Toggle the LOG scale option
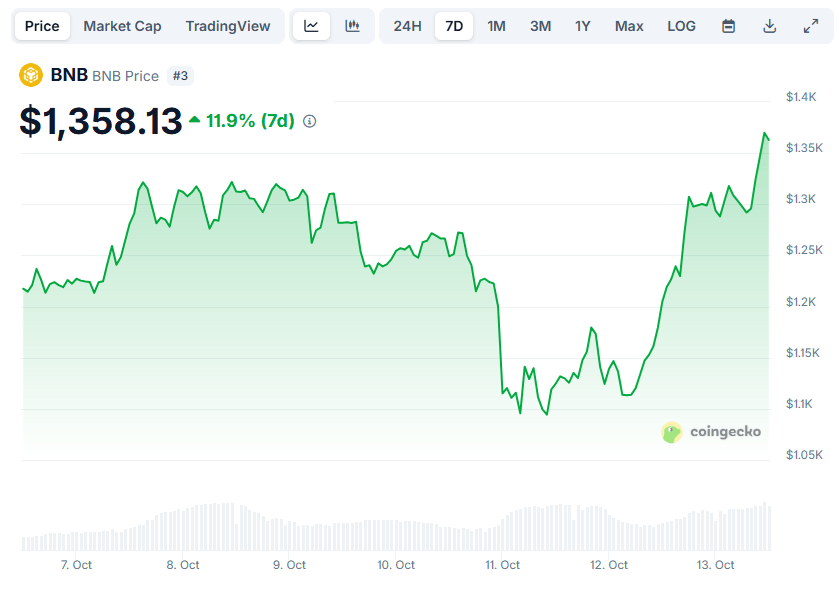839x593 pixels. tap(681, 26)
